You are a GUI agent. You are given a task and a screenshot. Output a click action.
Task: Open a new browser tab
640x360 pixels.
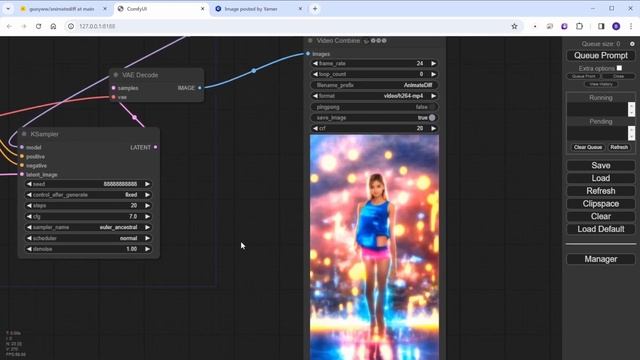coord(315,9)
